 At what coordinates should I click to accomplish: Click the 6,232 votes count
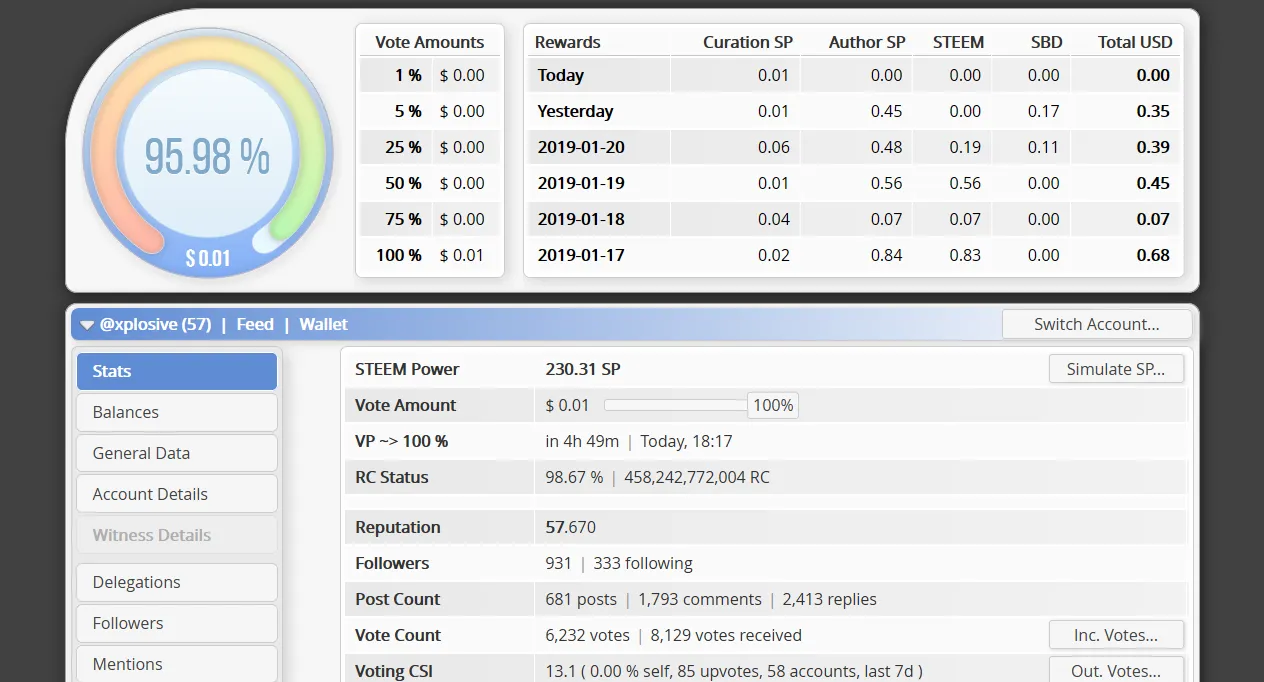pyautogui.click(x=587, y=635)
